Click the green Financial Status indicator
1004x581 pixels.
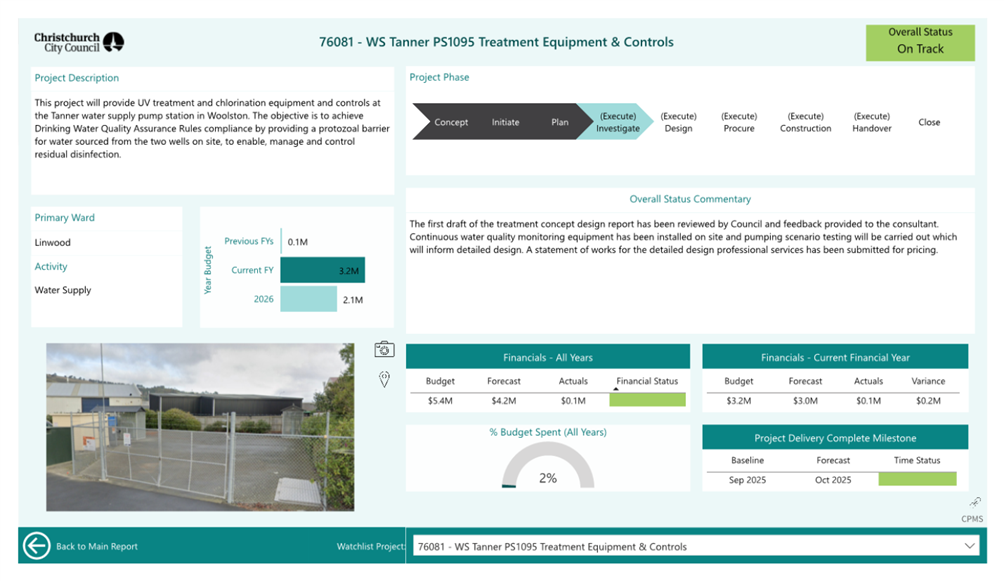pos(647,400)
